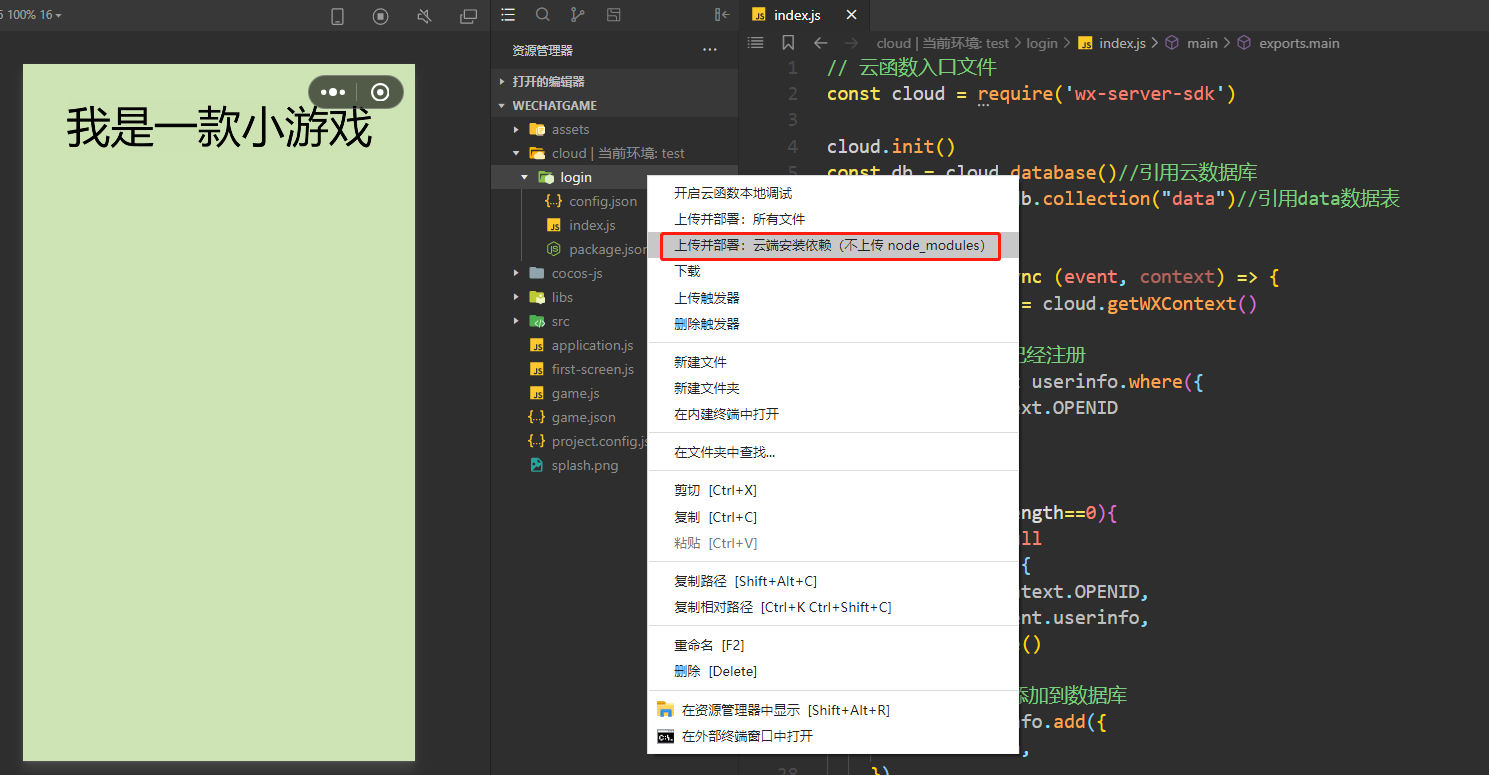The image size is (1489, 775).
Task: Select 在文件夹中查找...
Action: coord(833,452)
